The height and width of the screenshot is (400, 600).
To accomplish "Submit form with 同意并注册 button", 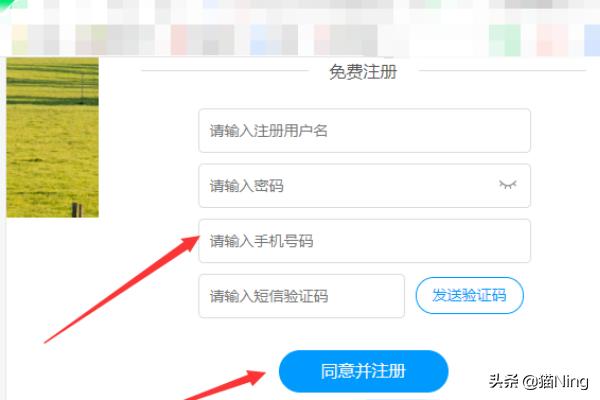I will click(x=364, y=371).
